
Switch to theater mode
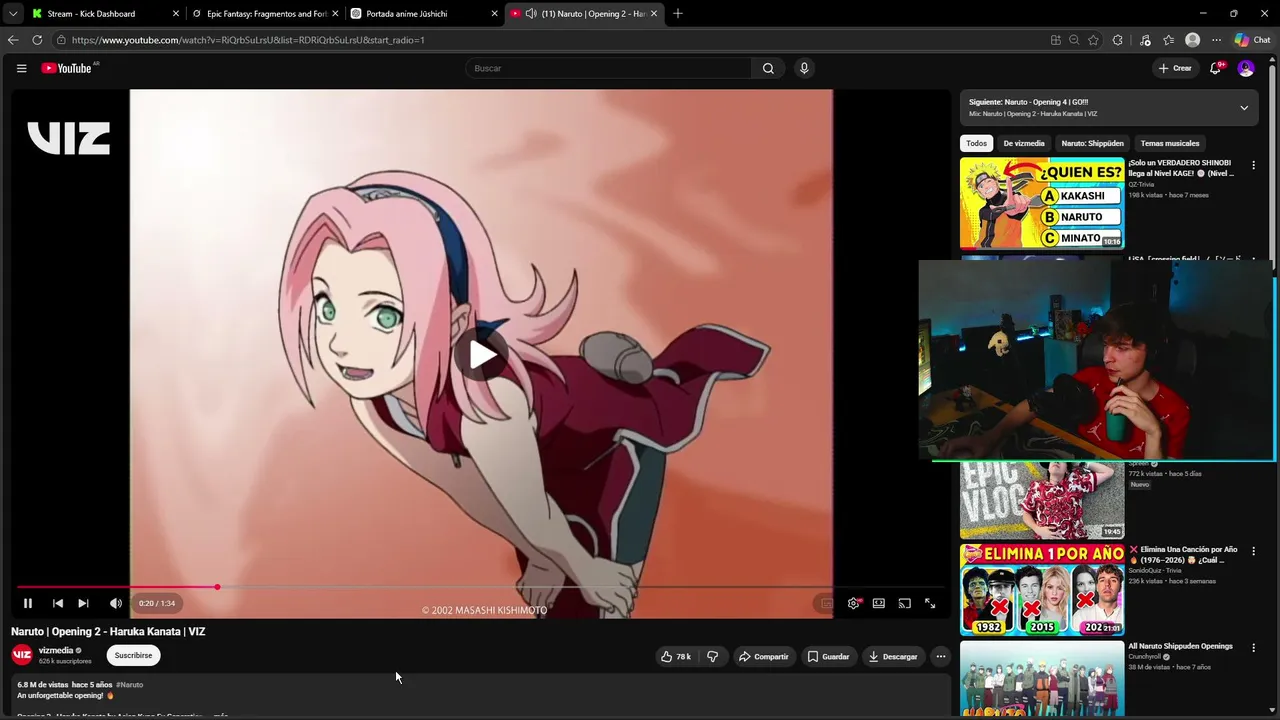pyautogui.click(x=879, y=603)
